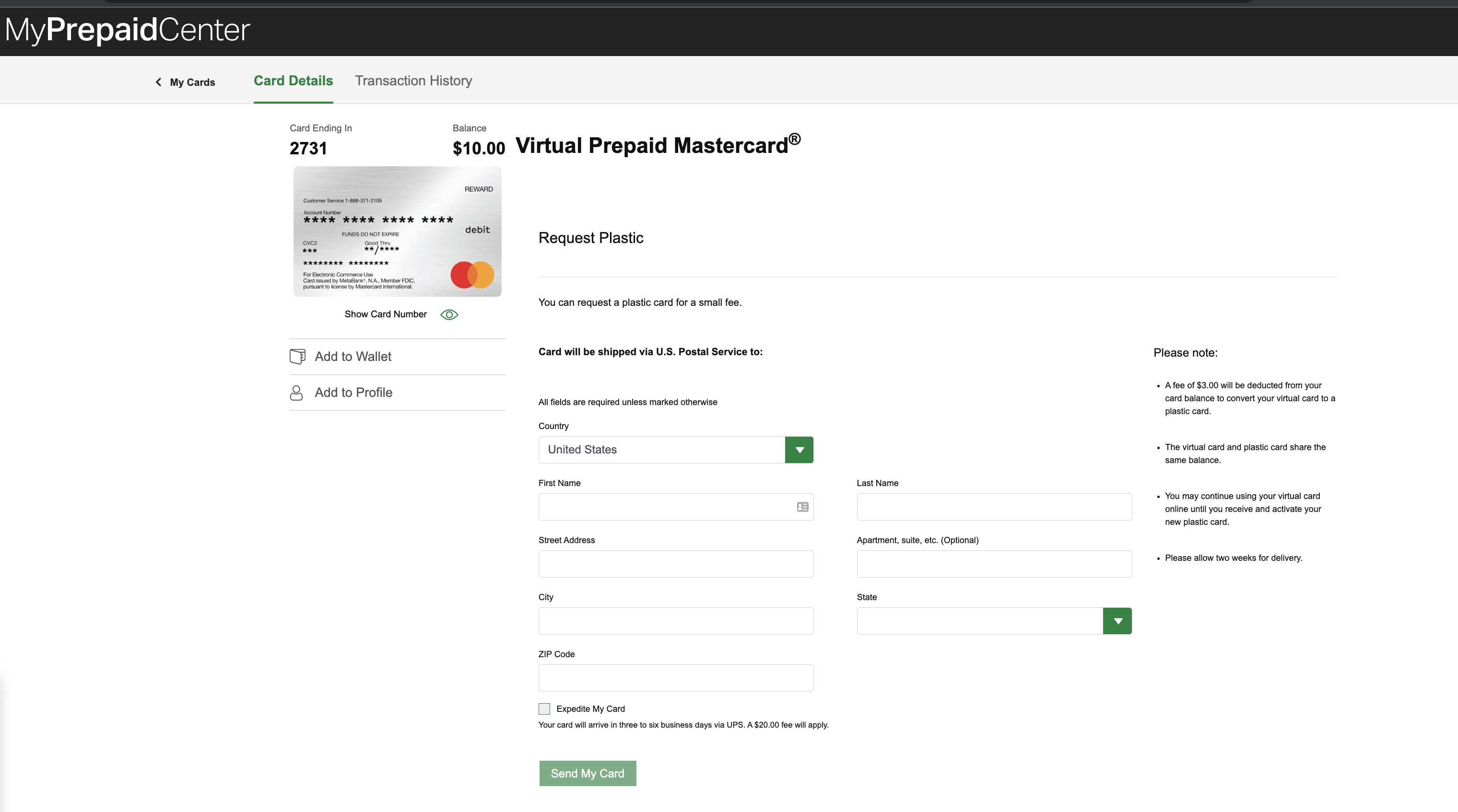Click the First Name input field
Viewport: 1458px width, 812px height.
676,506
